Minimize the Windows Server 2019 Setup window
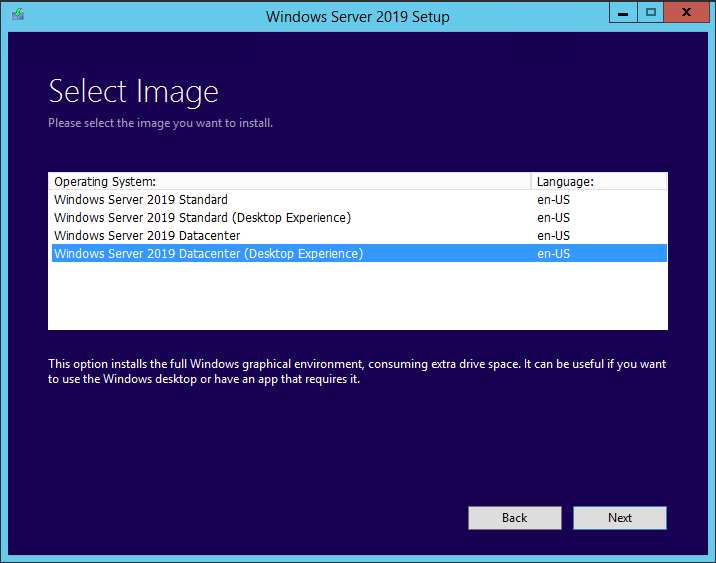716x563 pixels. pos(621,13)
